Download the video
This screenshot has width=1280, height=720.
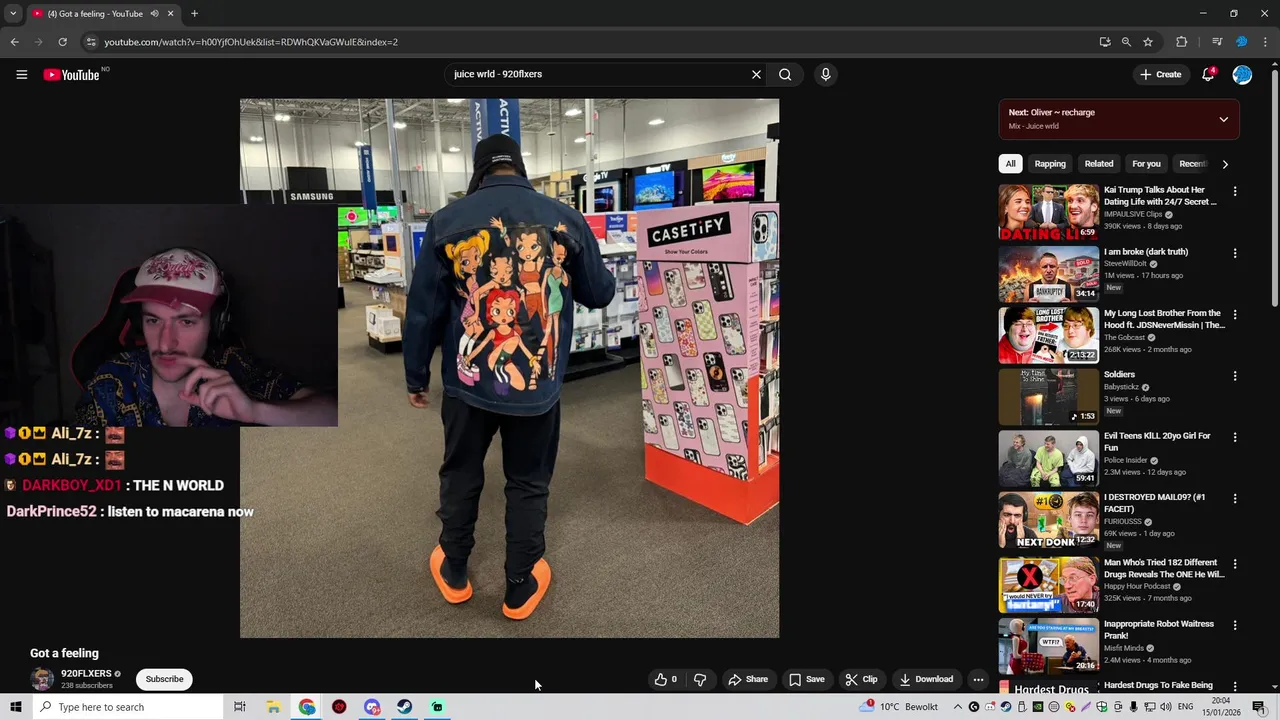click(926, 679)
